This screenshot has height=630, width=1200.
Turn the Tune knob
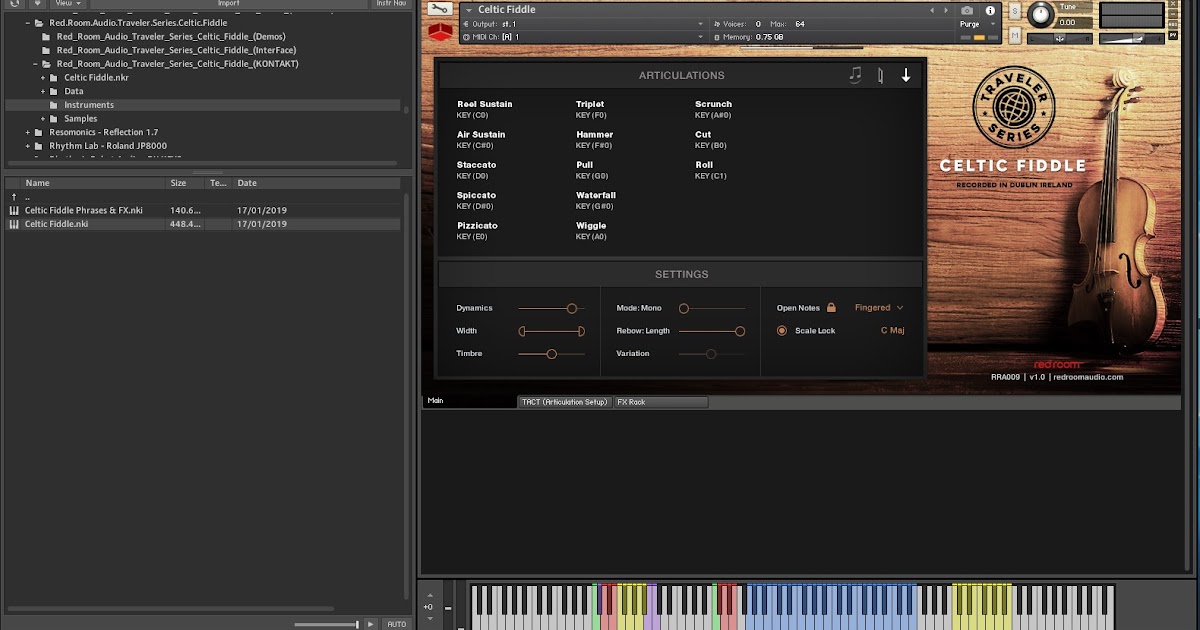tap(1041, 14)
